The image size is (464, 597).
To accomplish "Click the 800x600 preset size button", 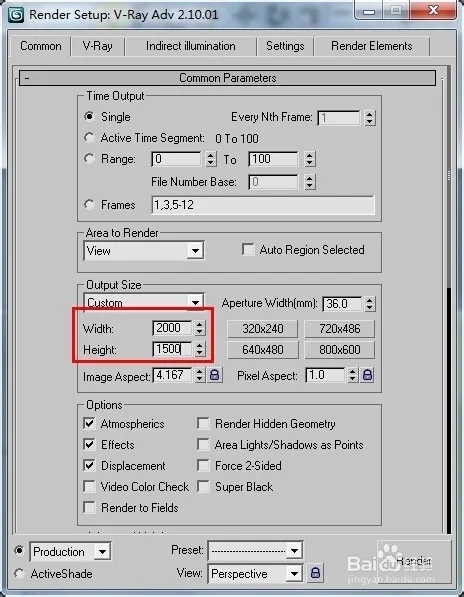I will click(340, 350).
